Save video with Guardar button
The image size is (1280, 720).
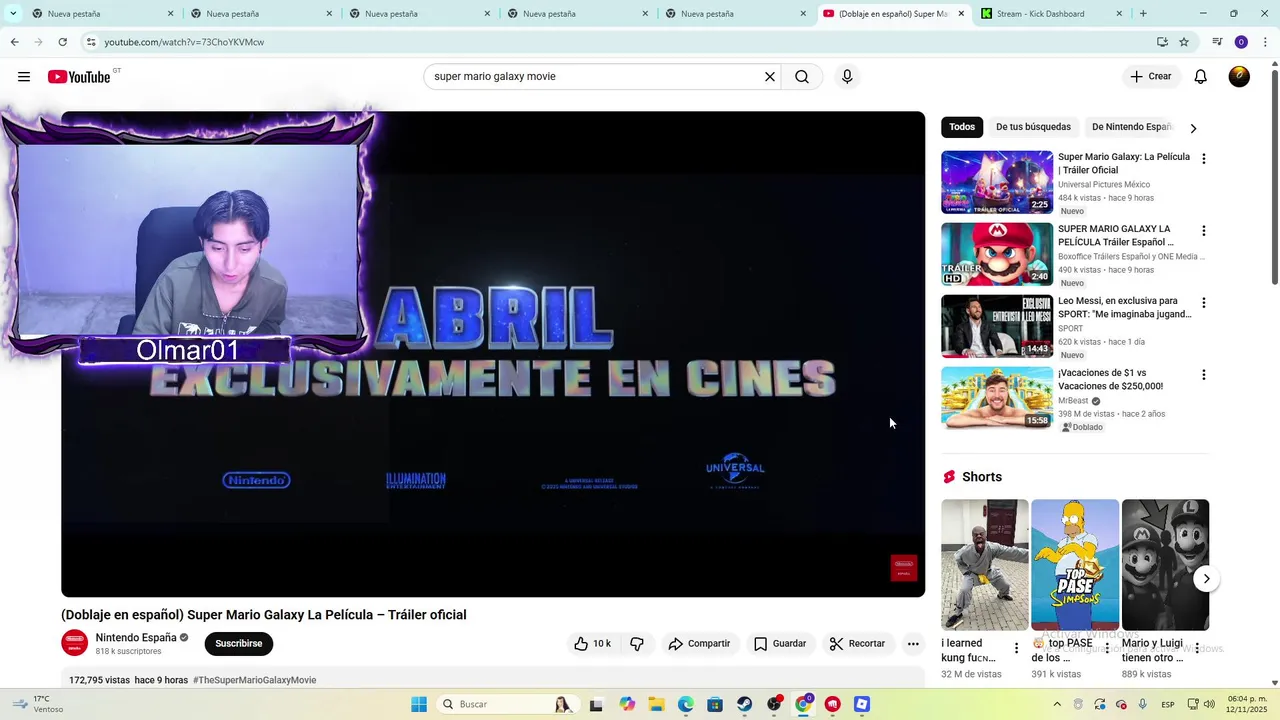tap(780, 644)
